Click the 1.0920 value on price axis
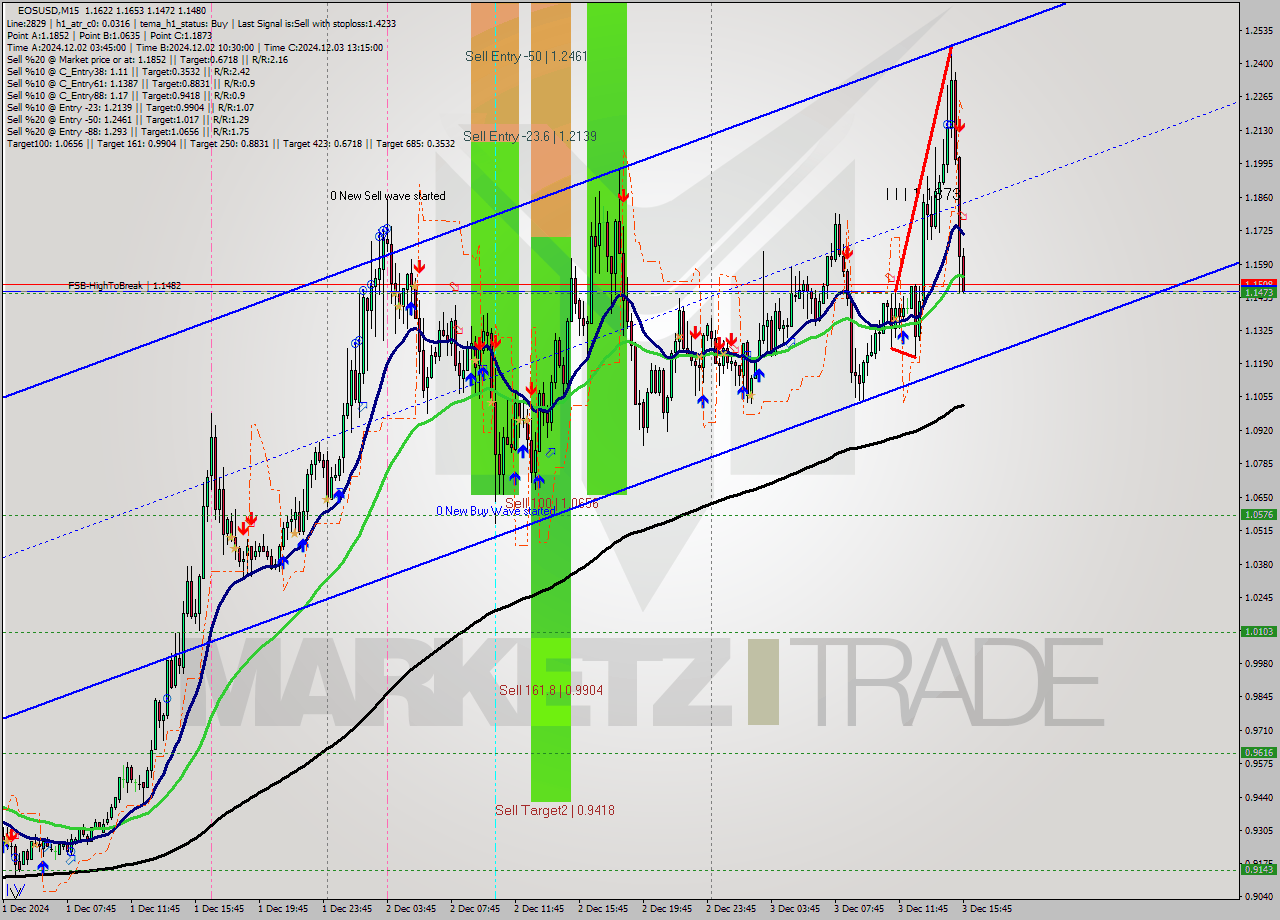Viewport: 1280px width, 920px height. (x=1258, y=431)
